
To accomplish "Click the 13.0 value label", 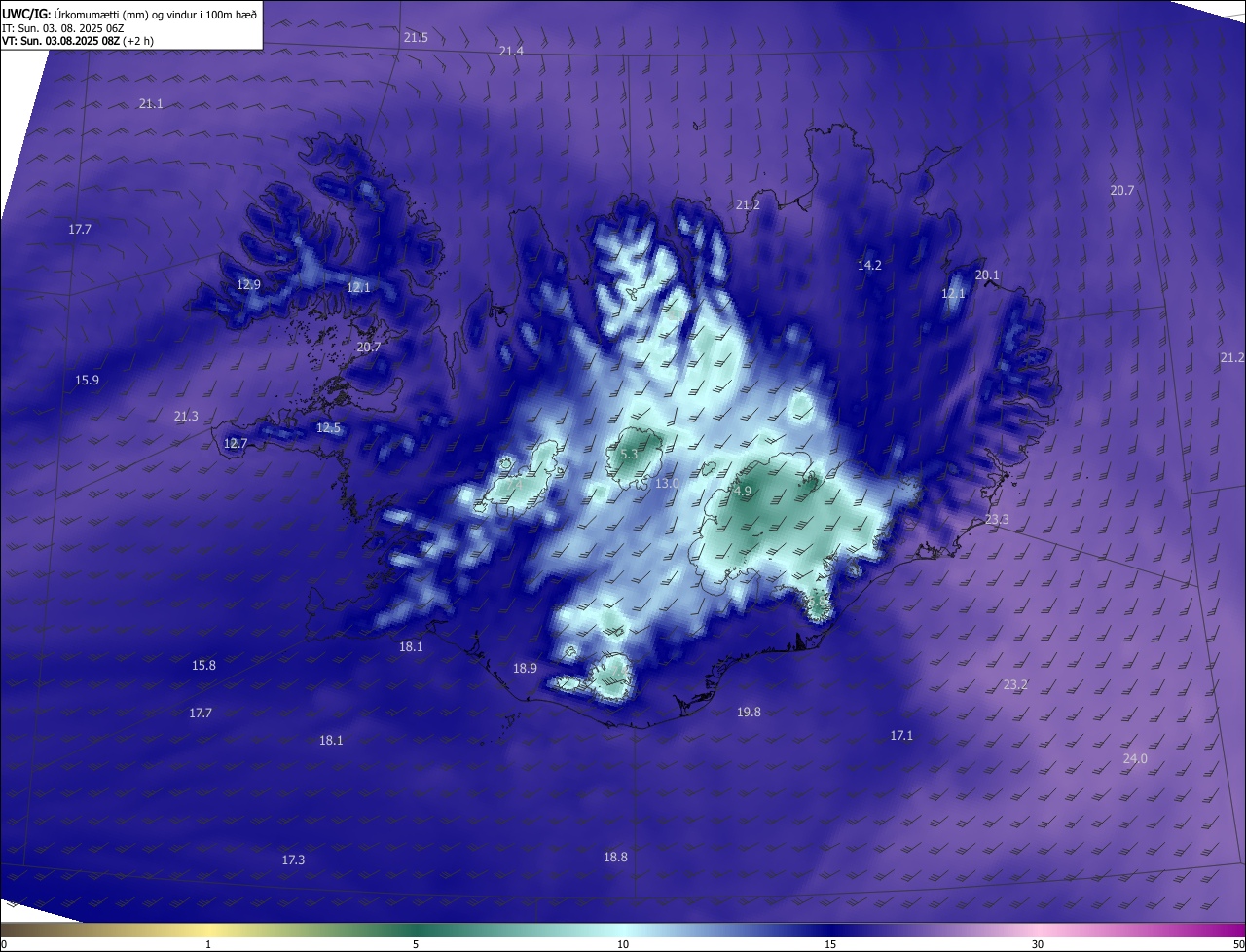I will (667, 483).
